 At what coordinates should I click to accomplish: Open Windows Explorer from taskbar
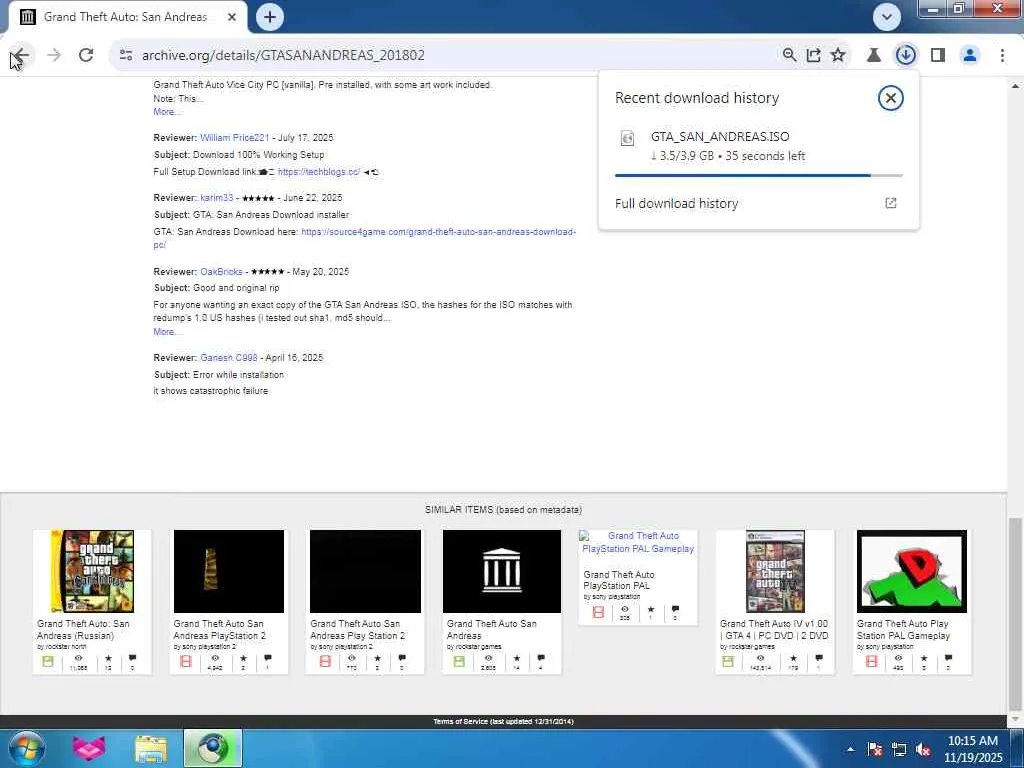[151, 748]
